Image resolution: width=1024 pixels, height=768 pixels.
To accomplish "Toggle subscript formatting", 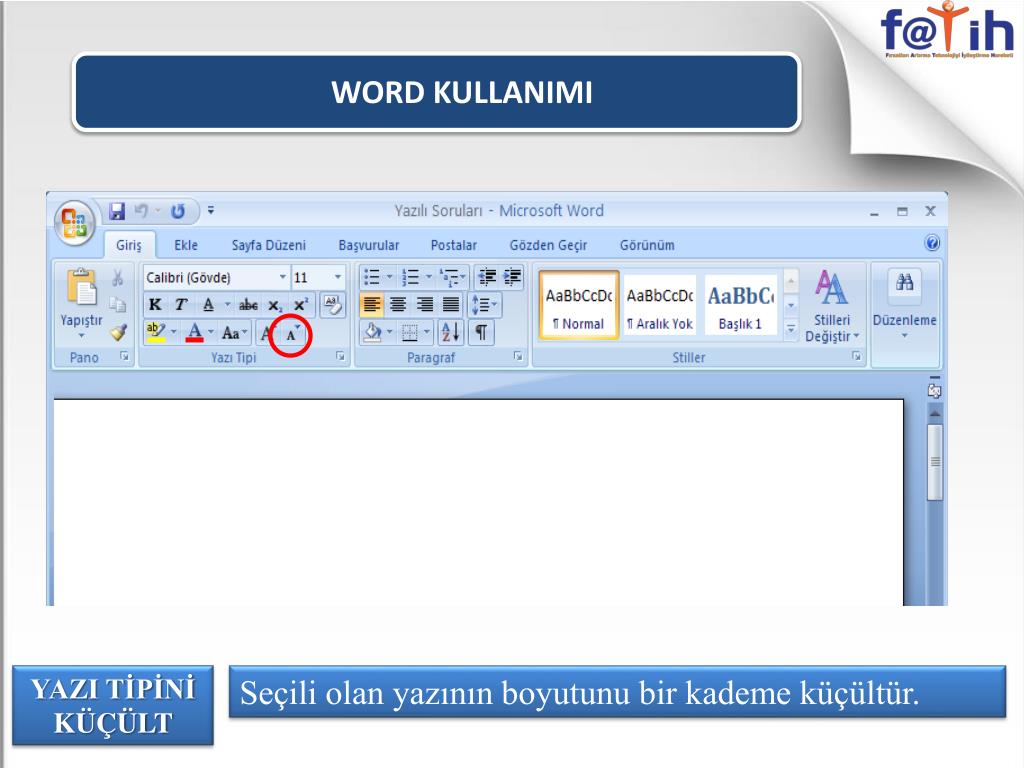I will point(275,305).
